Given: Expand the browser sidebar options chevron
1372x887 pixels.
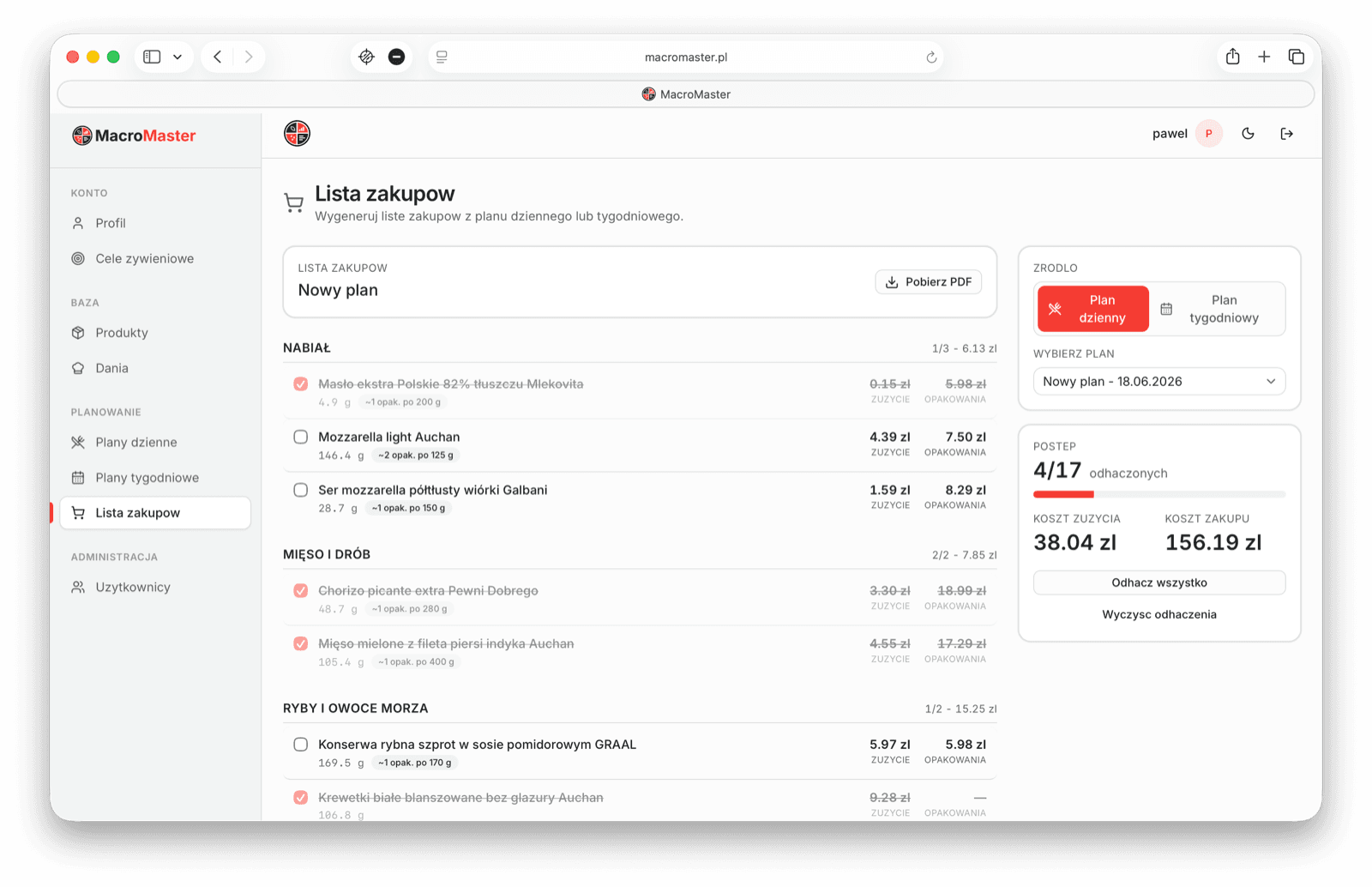Looking at the screenshot, I should pyautogui.click(x=178, y=57).
